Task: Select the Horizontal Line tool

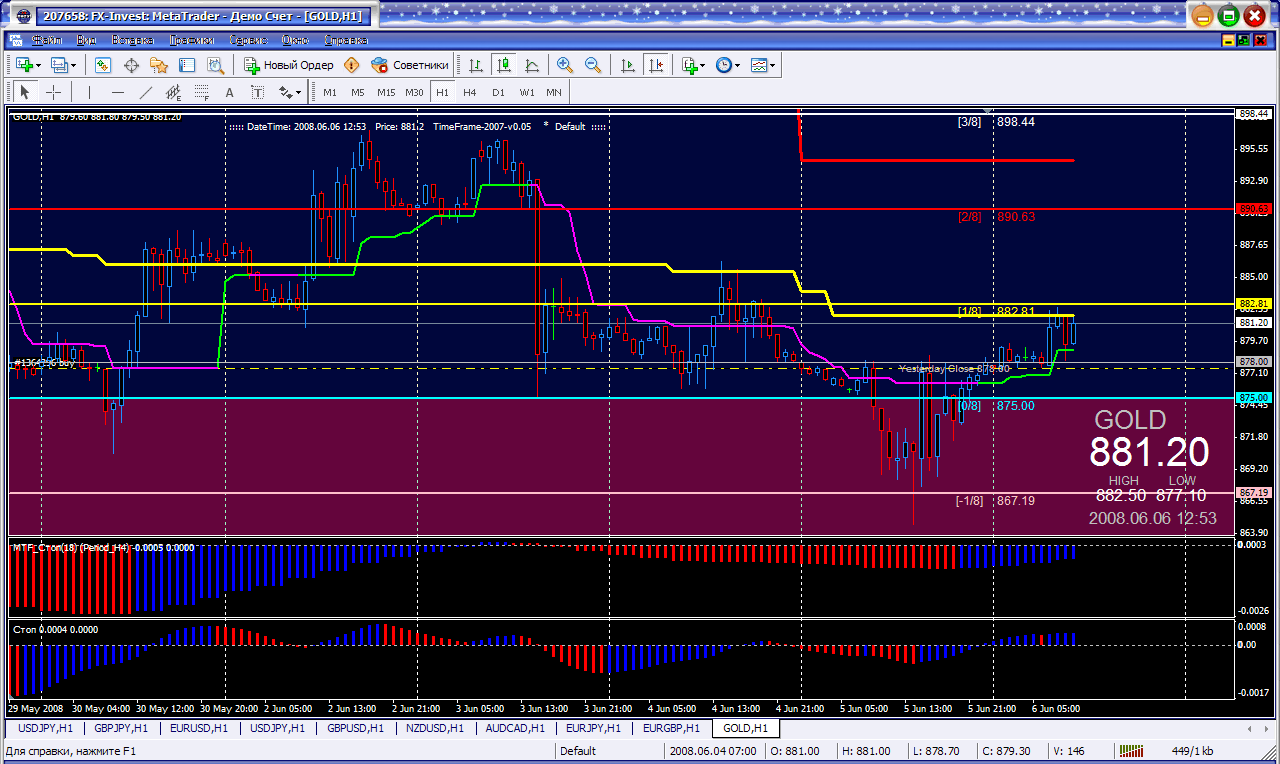Action: [118, 92]
